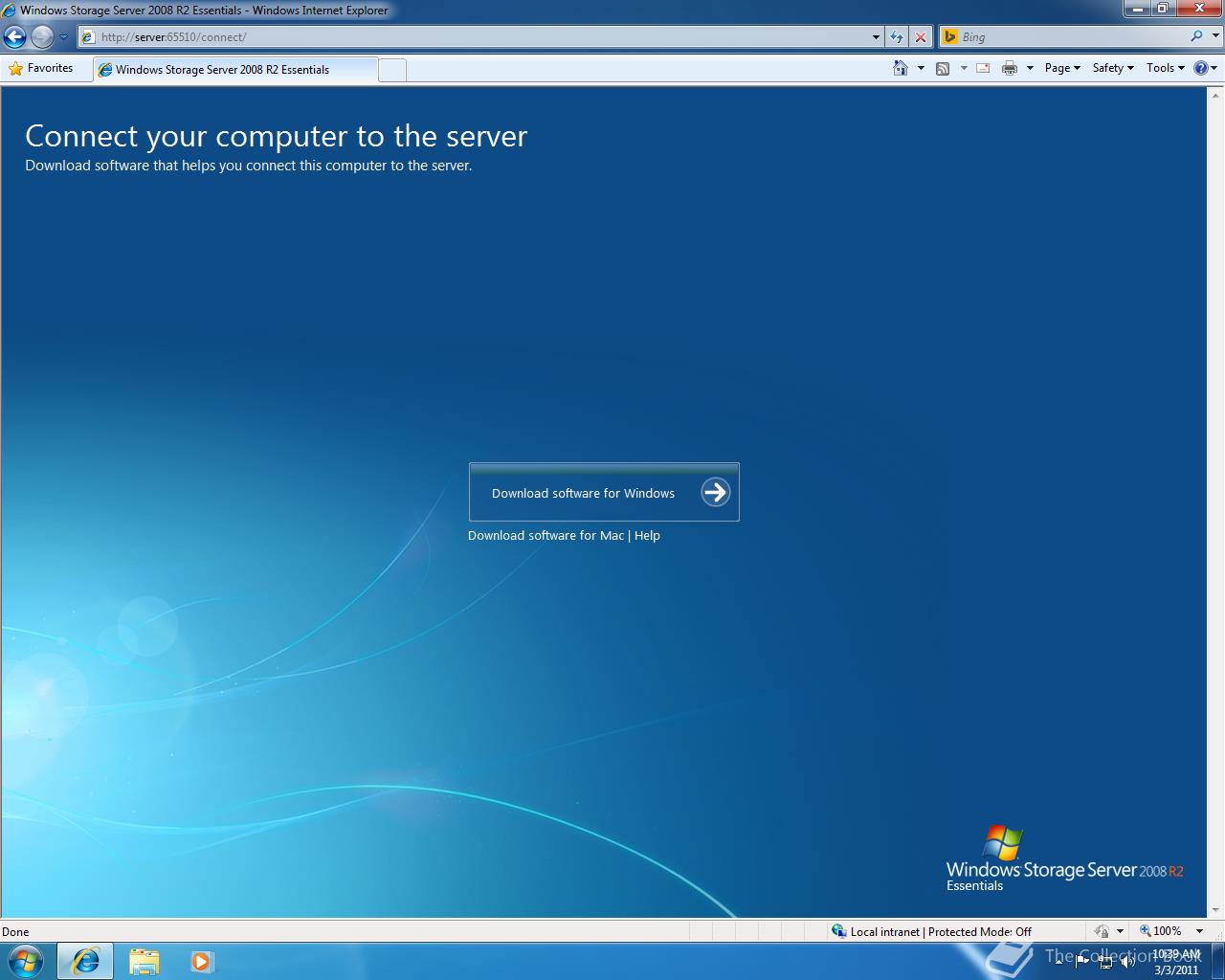Launch Windows Media Player from taskbar
Screen dimensions: 1225x980
pyautogui.click(x=202, y=961)
